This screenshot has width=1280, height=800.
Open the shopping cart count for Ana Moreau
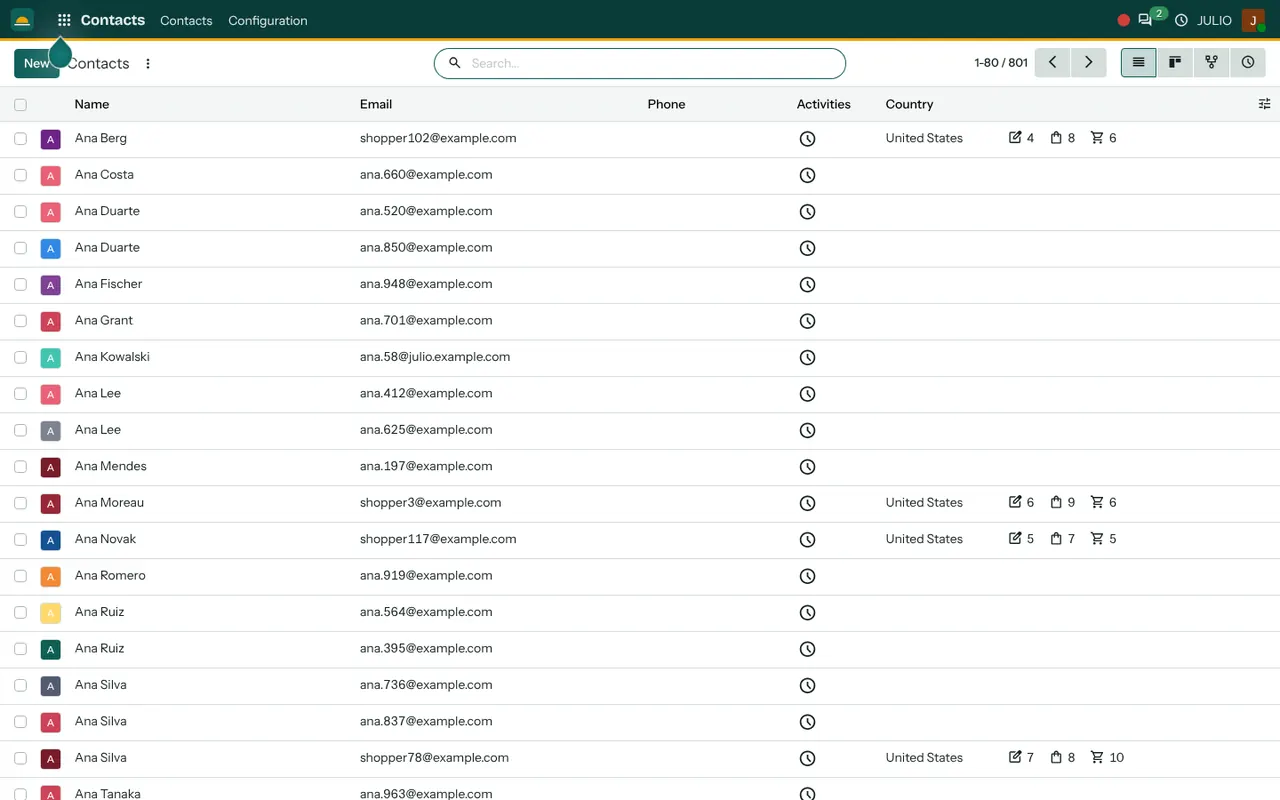(x=1104, y=502)
